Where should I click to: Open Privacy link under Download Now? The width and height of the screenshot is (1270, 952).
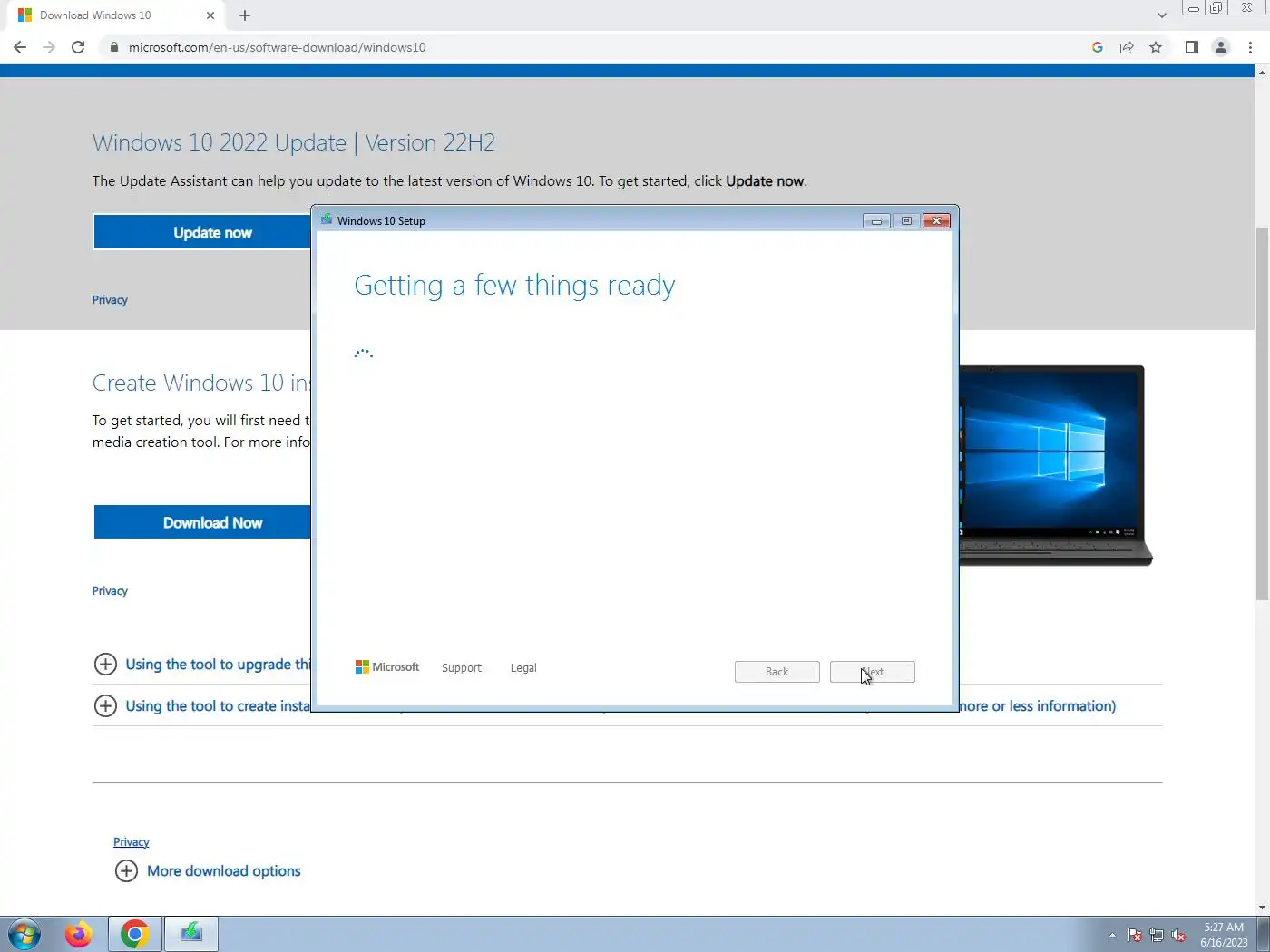(110, 591)
